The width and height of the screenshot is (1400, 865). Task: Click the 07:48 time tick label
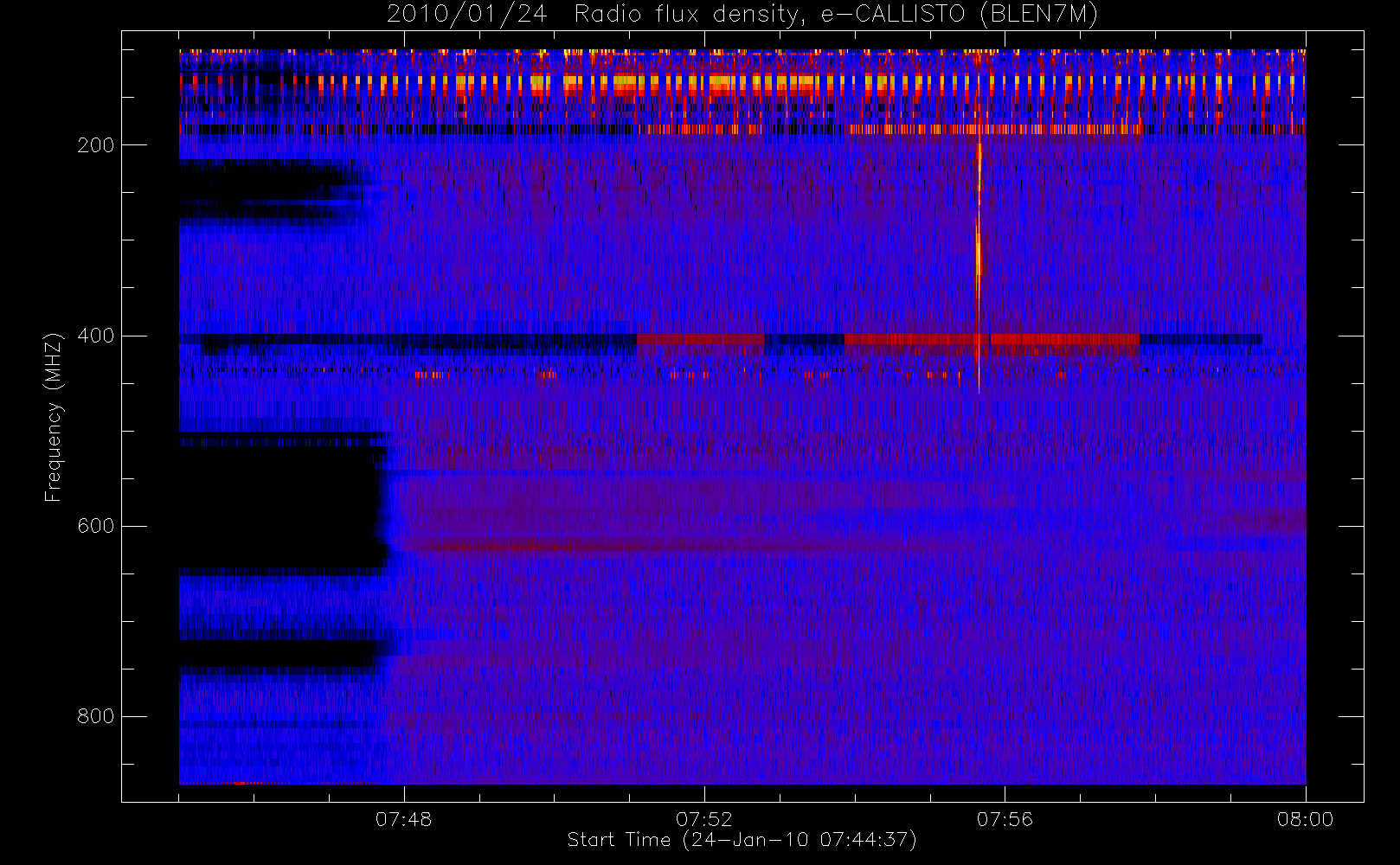point(403,819)
